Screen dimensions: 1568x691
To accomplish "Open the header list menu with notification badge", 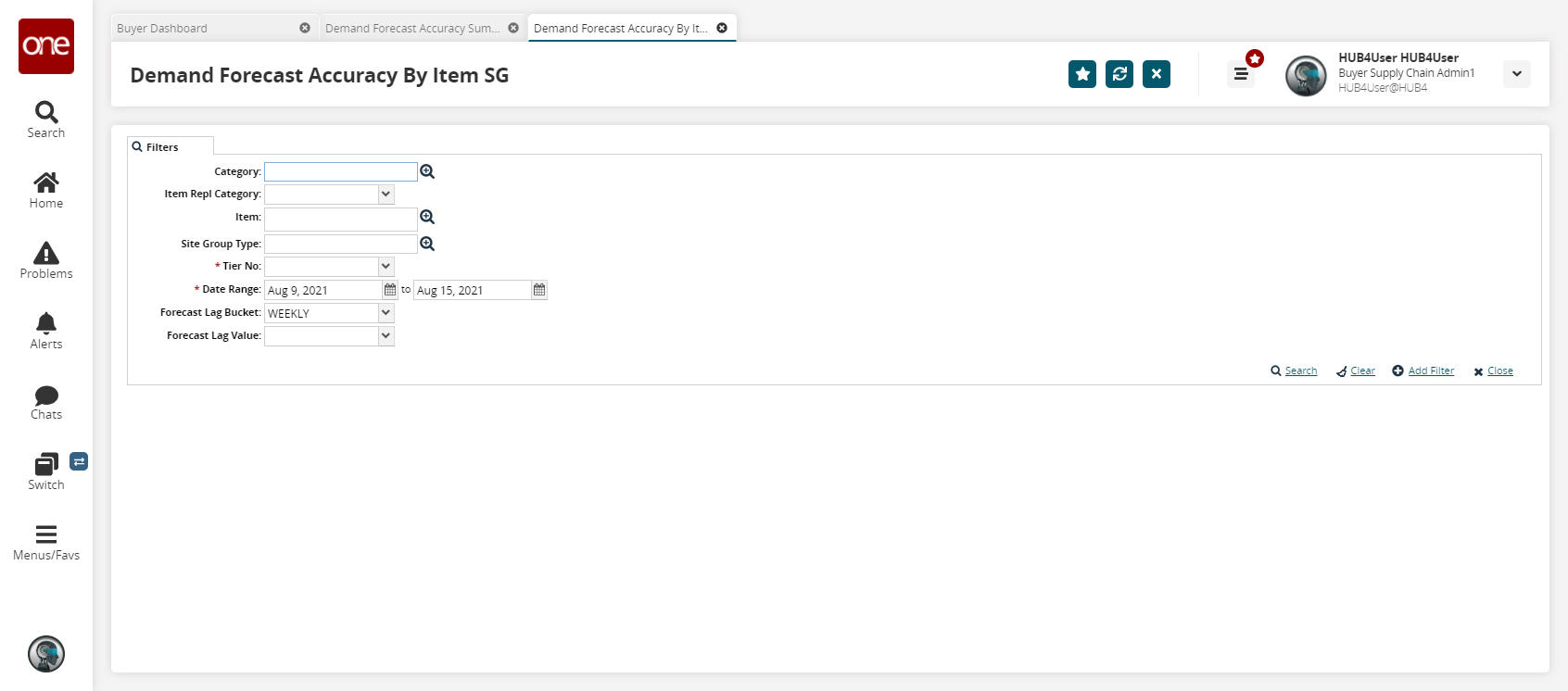I will (1241, 74).
